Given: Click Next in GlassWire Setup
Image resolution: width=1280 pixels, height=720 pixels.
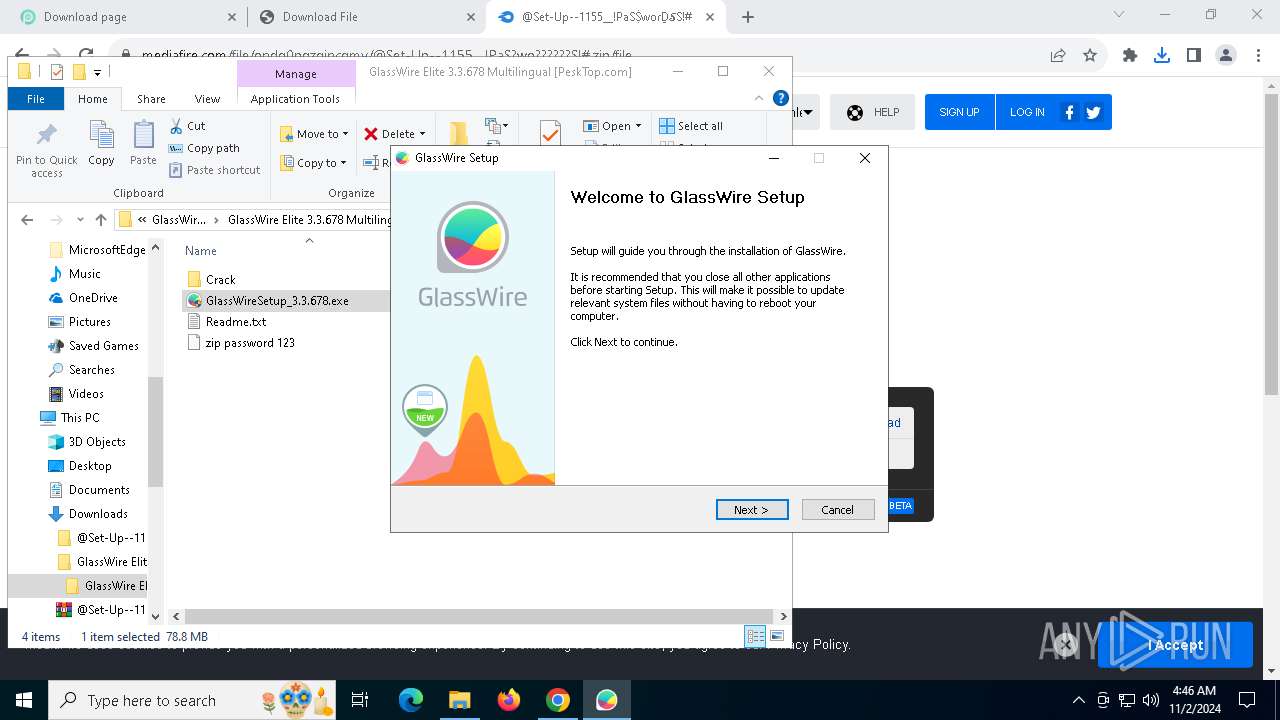Looking at the screenshot, I should (752, 510).
